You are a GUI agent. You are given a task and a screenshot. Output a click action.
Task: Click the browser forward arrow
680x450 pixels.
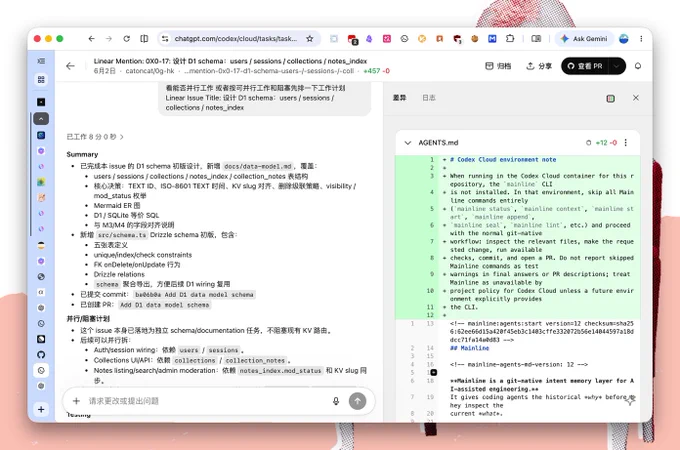point(108,39)
